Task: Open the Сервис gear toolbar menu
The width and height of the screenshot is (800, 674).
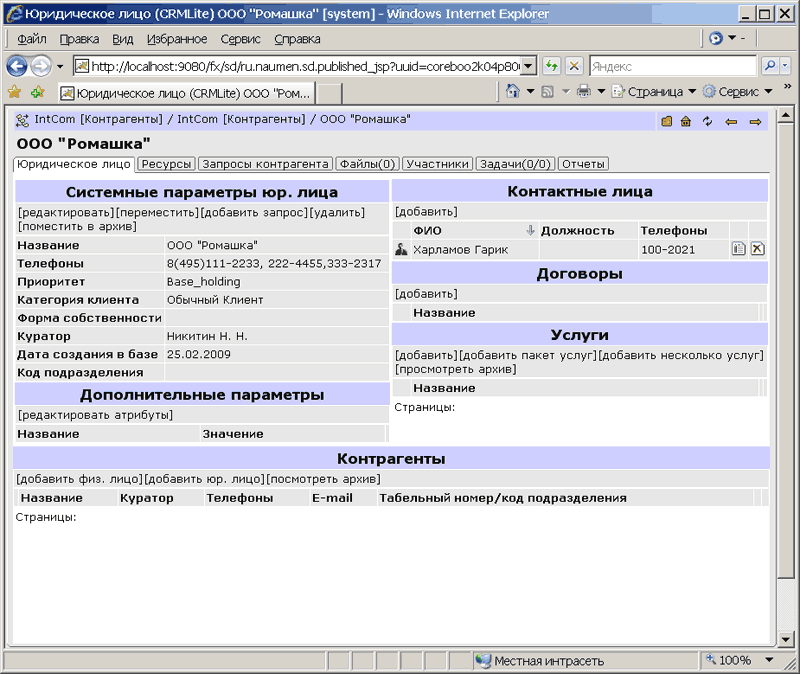Action: [737, 91]
